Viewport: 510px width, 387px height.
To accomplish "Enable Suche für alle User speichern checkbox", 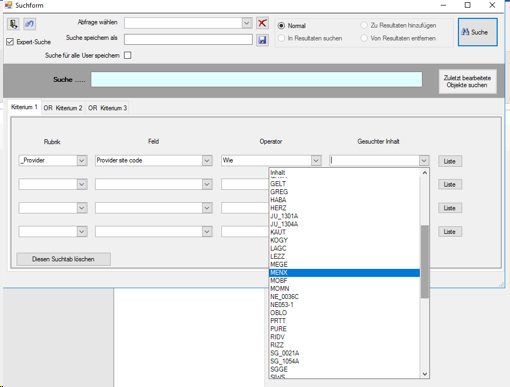I will pyautogui.click(x=128, y=55).
